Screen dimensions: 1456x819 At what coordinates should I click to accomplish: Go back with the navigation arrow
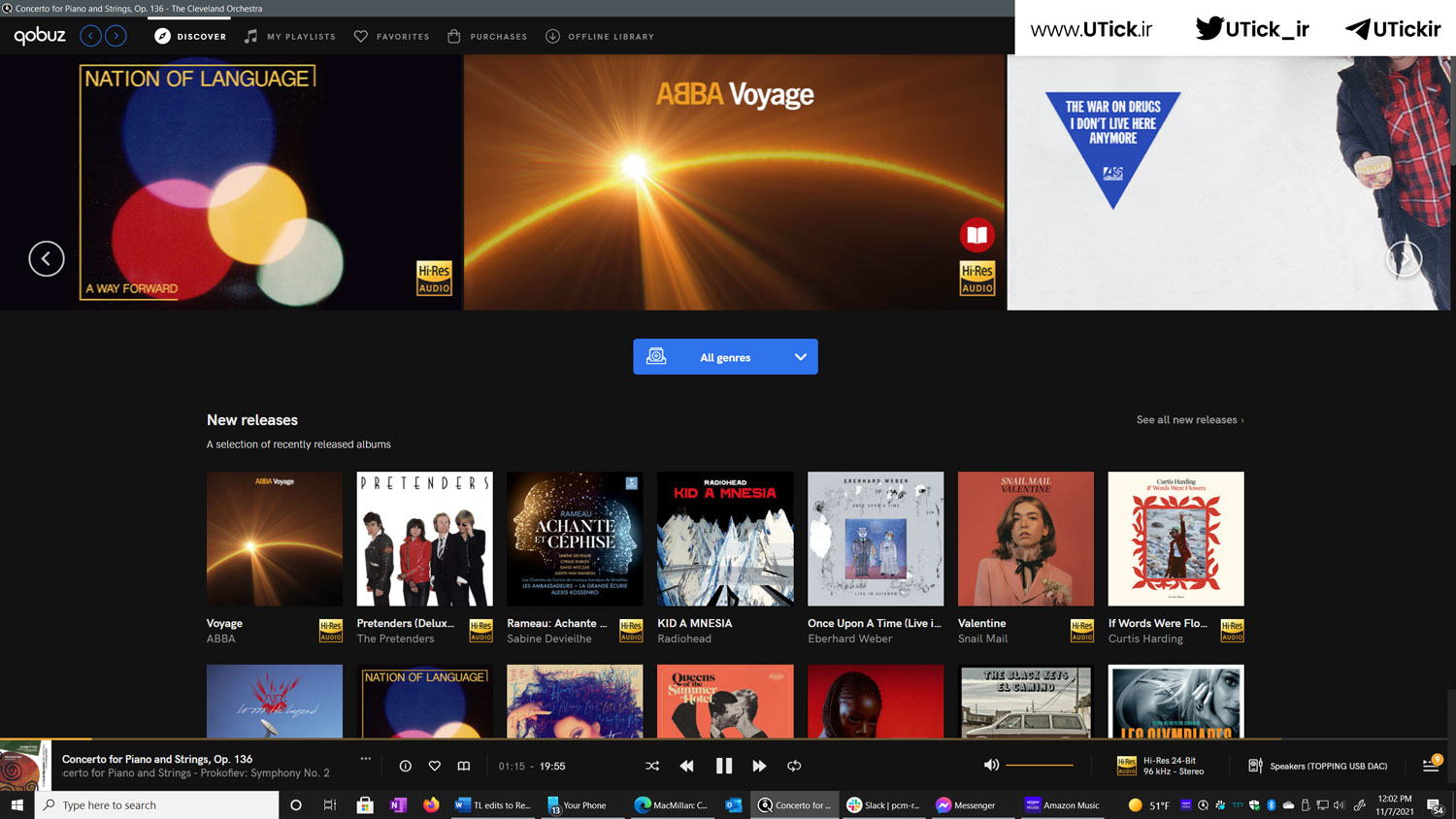90,36
